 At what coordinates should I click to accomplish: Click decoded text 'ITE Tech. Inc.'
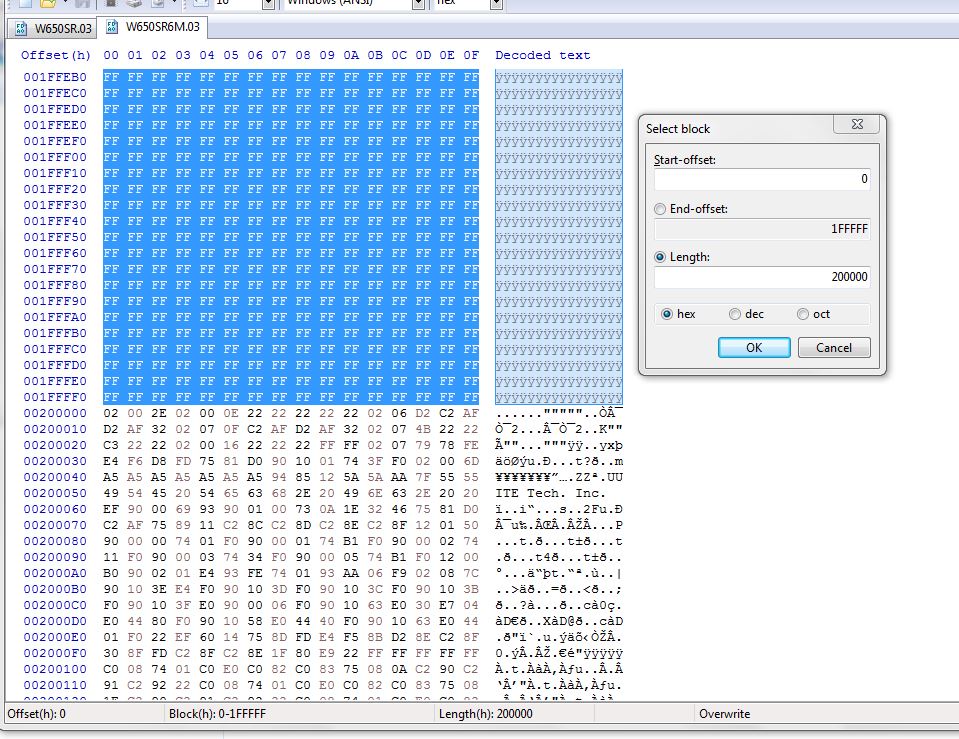550,493
